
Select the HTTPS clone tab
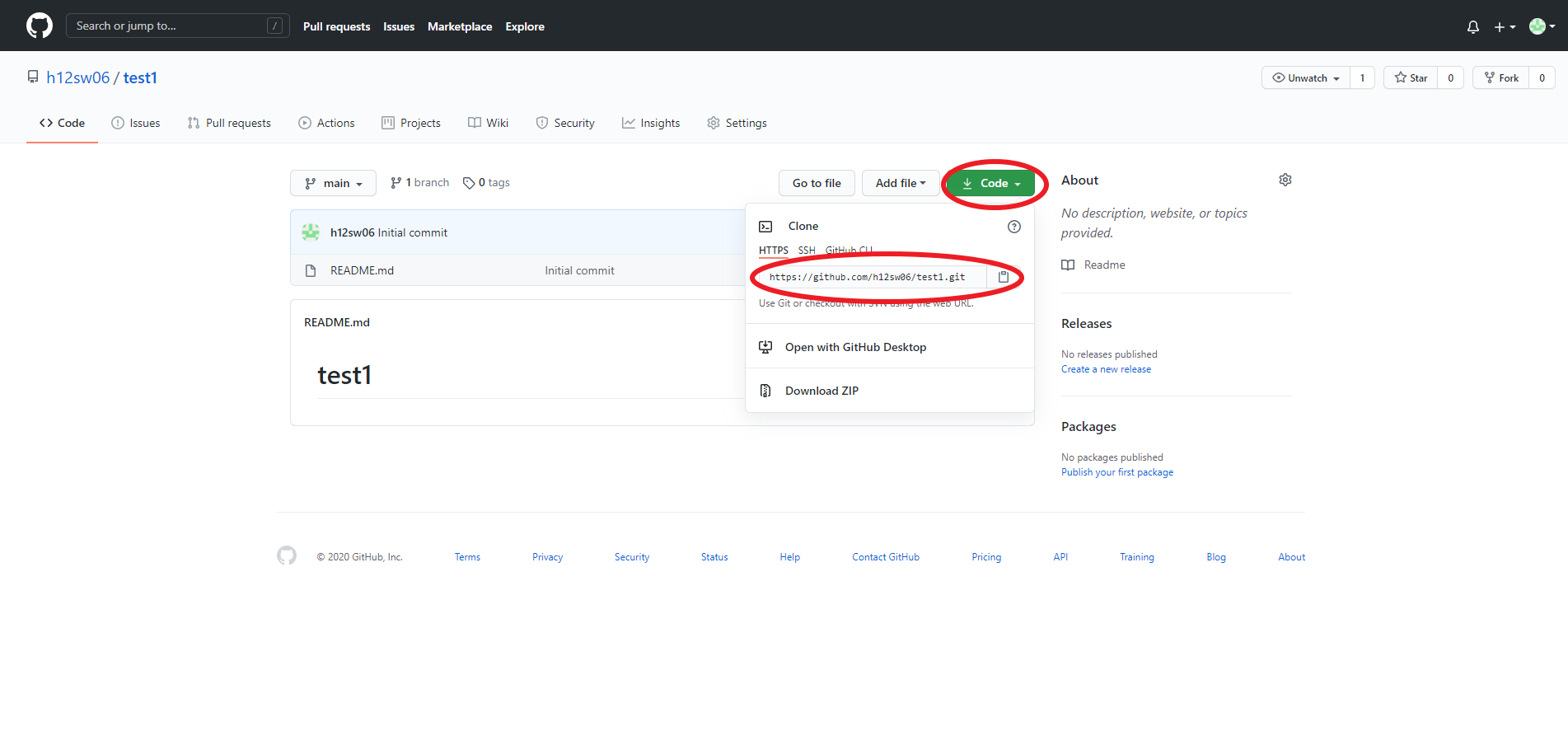coord(773,251)
